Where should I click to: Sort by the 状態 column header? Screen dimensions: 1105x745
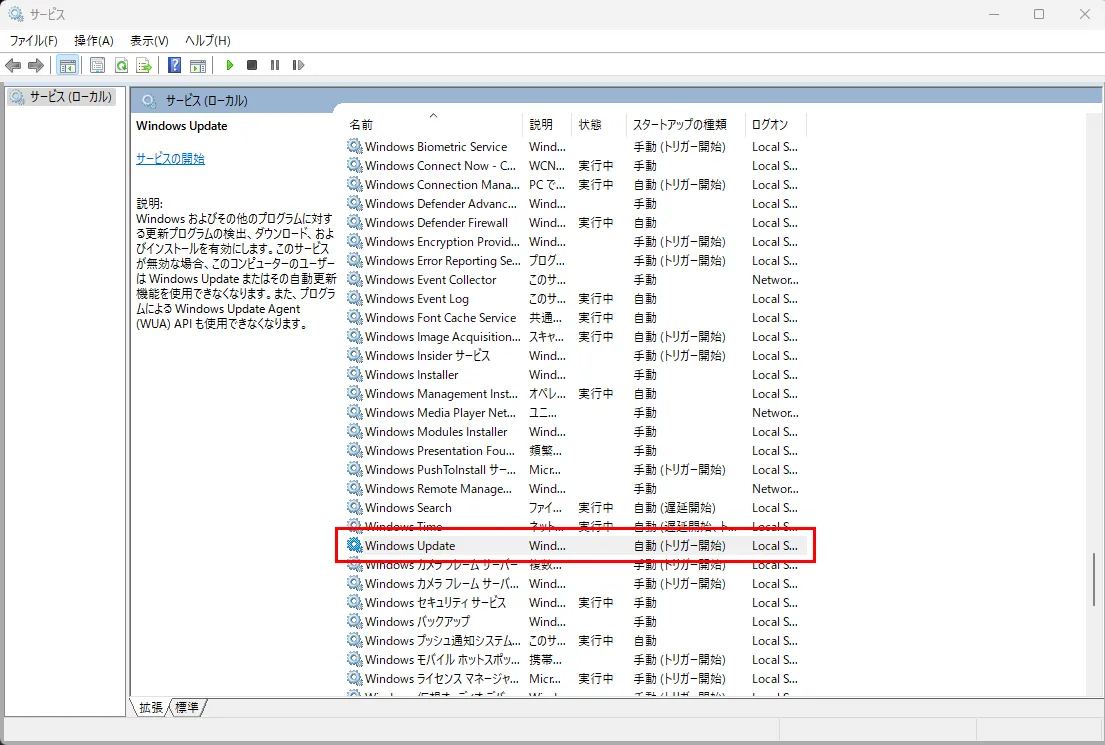pyautogui.click(x=599, y=124)
